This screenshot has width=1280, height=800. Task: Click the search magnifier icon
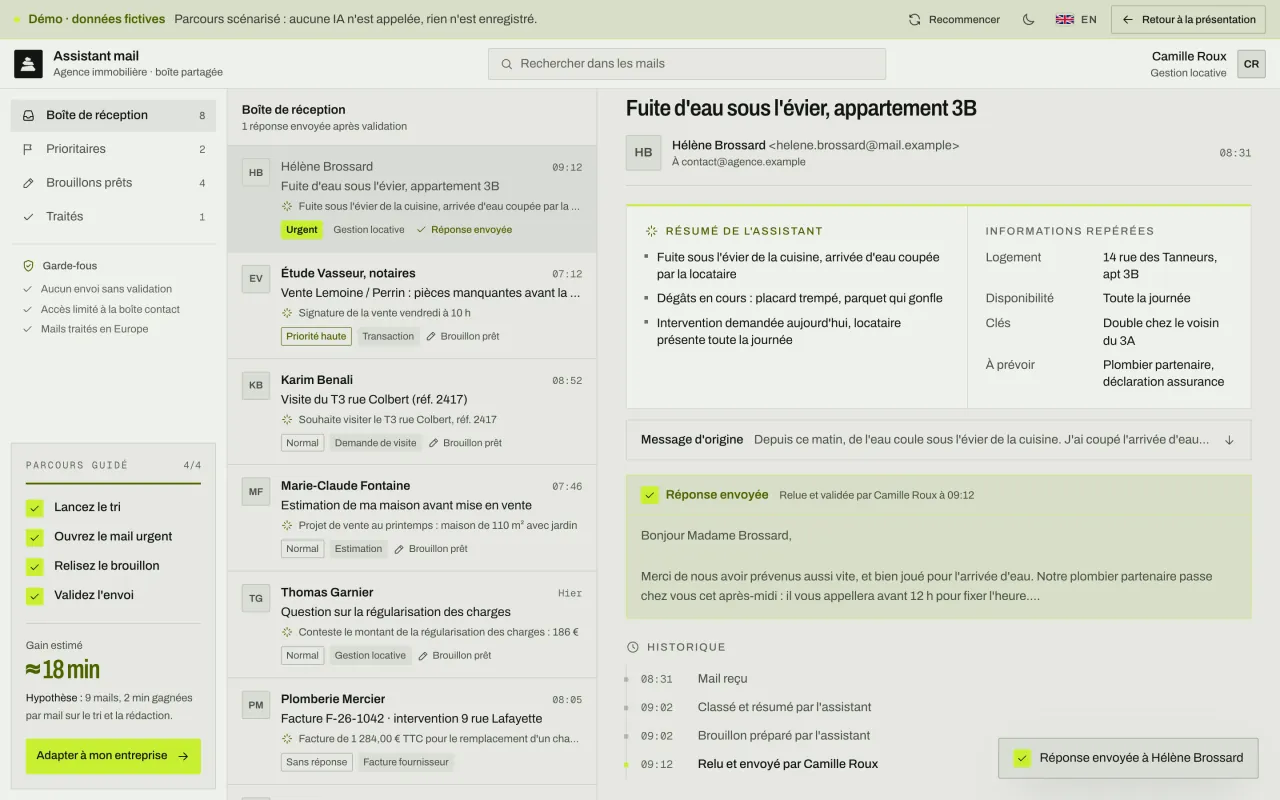click(x=507, y=63)
